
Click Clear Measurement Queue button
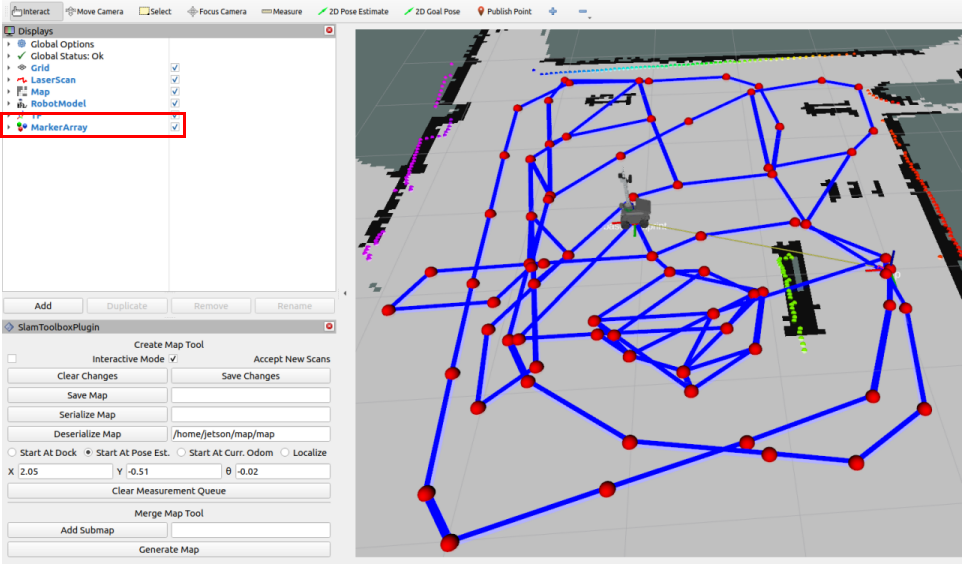pos(169,491)
